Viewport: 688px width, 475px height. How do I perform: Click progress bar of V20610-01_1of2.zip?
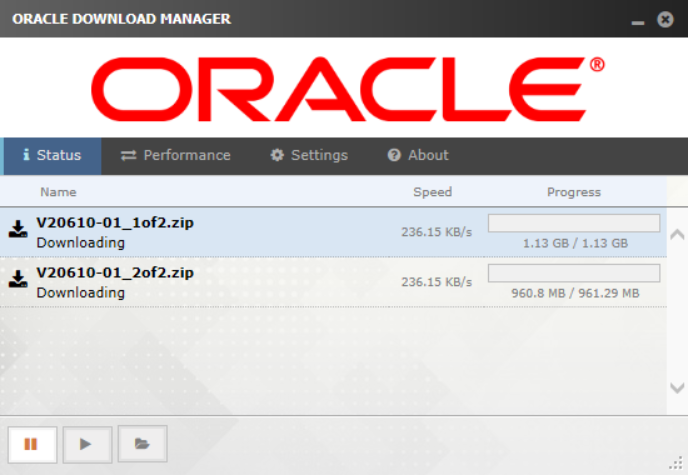click(574, 223)
